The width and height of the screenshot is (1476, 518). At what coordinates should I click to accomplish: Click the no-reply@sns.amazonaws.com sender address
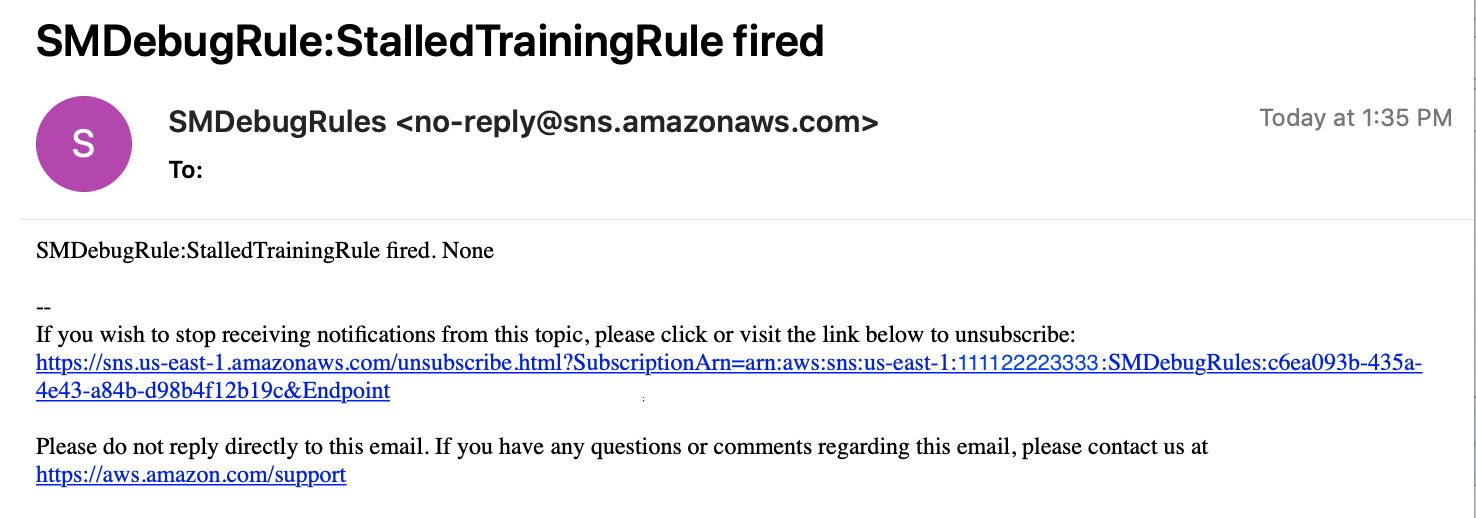pos(637,122)
